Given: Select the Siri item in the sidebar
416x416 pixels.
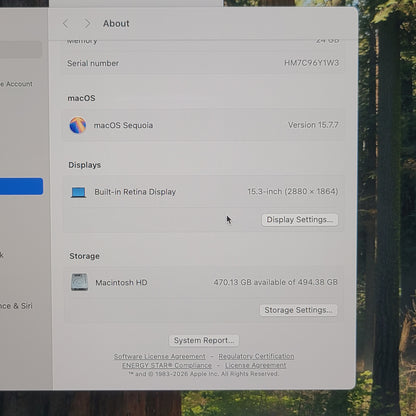Looking at the screenshot, I should [x=16, y=306].
